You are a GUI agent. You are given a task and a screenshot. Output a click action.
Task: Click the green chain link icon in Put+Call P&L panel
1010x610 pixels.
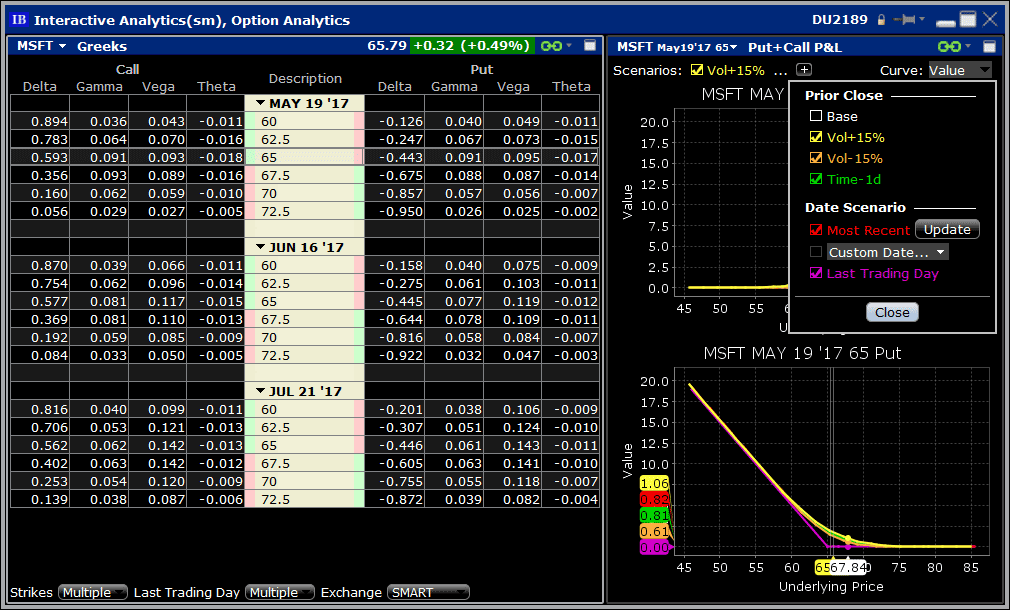pos(949,46)
